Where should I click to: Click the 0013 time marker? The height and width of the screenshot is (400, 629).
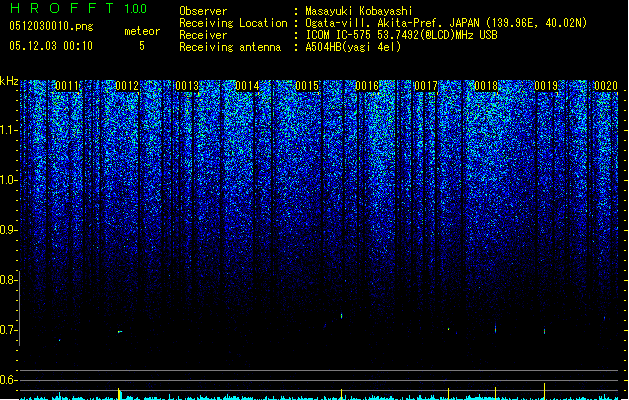click(x=187, y=86)
